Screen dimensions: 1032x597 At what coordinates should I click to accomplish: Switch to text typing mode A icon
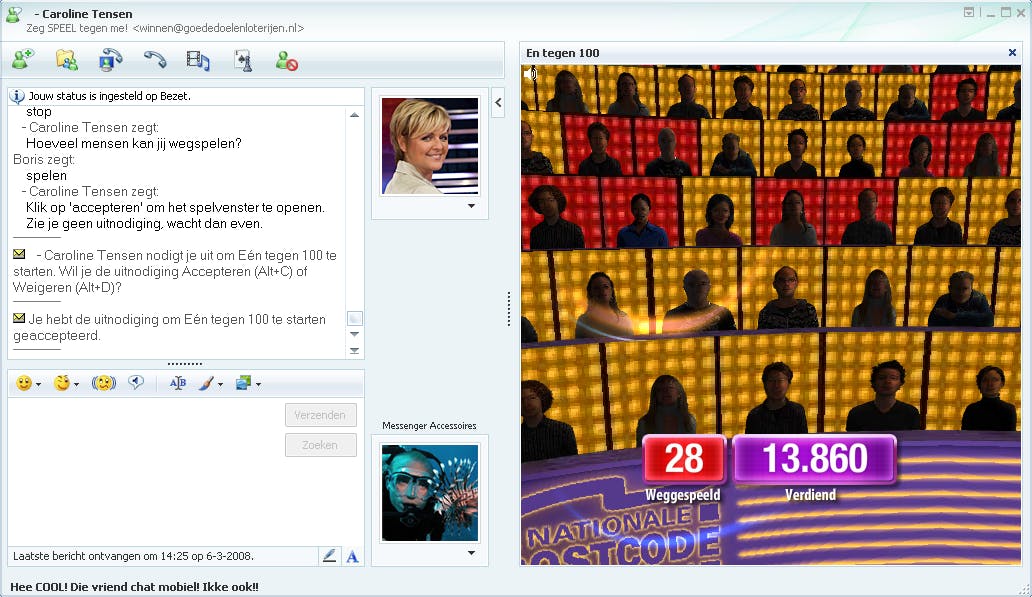(x=353, y=557)
